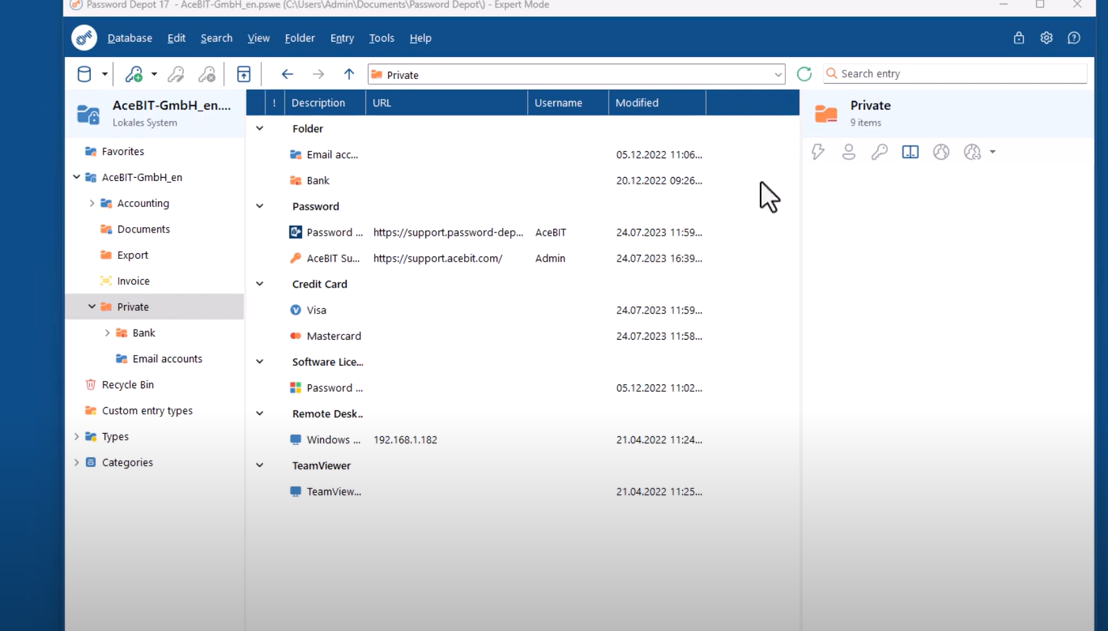Open the Tools menu
The height and width of the screenshot is (631, 1108).
381,38
